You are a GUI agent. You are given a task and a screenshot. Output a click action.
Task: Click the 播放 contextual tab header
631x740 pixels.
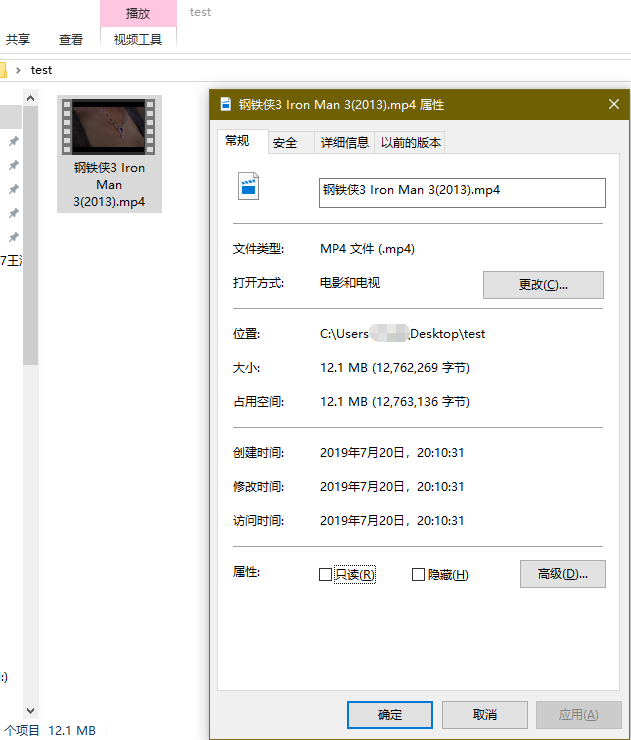click(x=138, y=13)
